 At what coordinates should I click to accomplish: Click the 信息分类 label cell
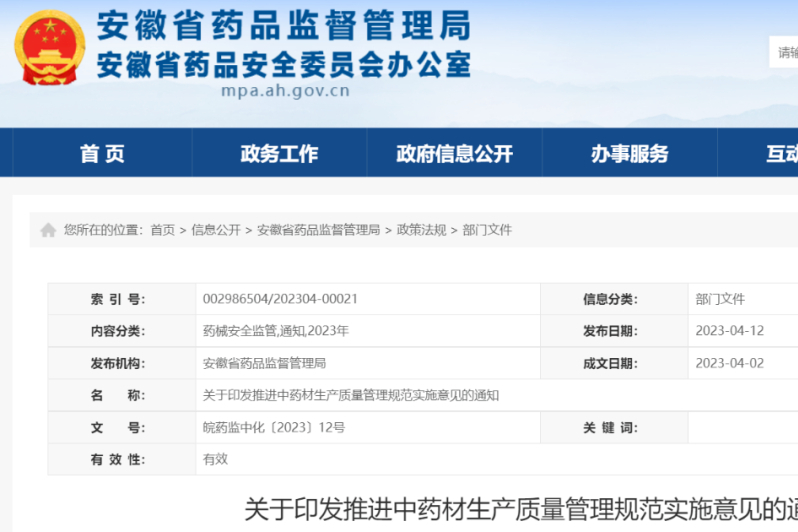click(x=614, y=299)
